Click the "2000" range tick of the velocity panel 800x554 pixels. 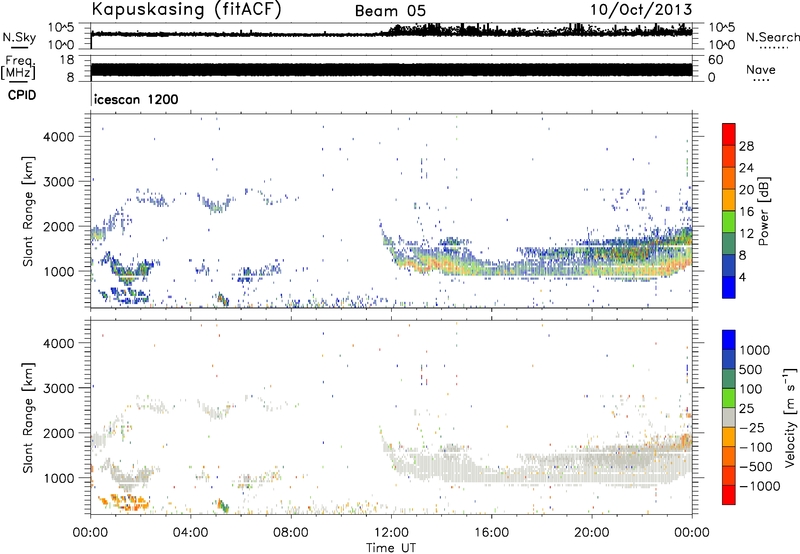(x=59, y=433)
